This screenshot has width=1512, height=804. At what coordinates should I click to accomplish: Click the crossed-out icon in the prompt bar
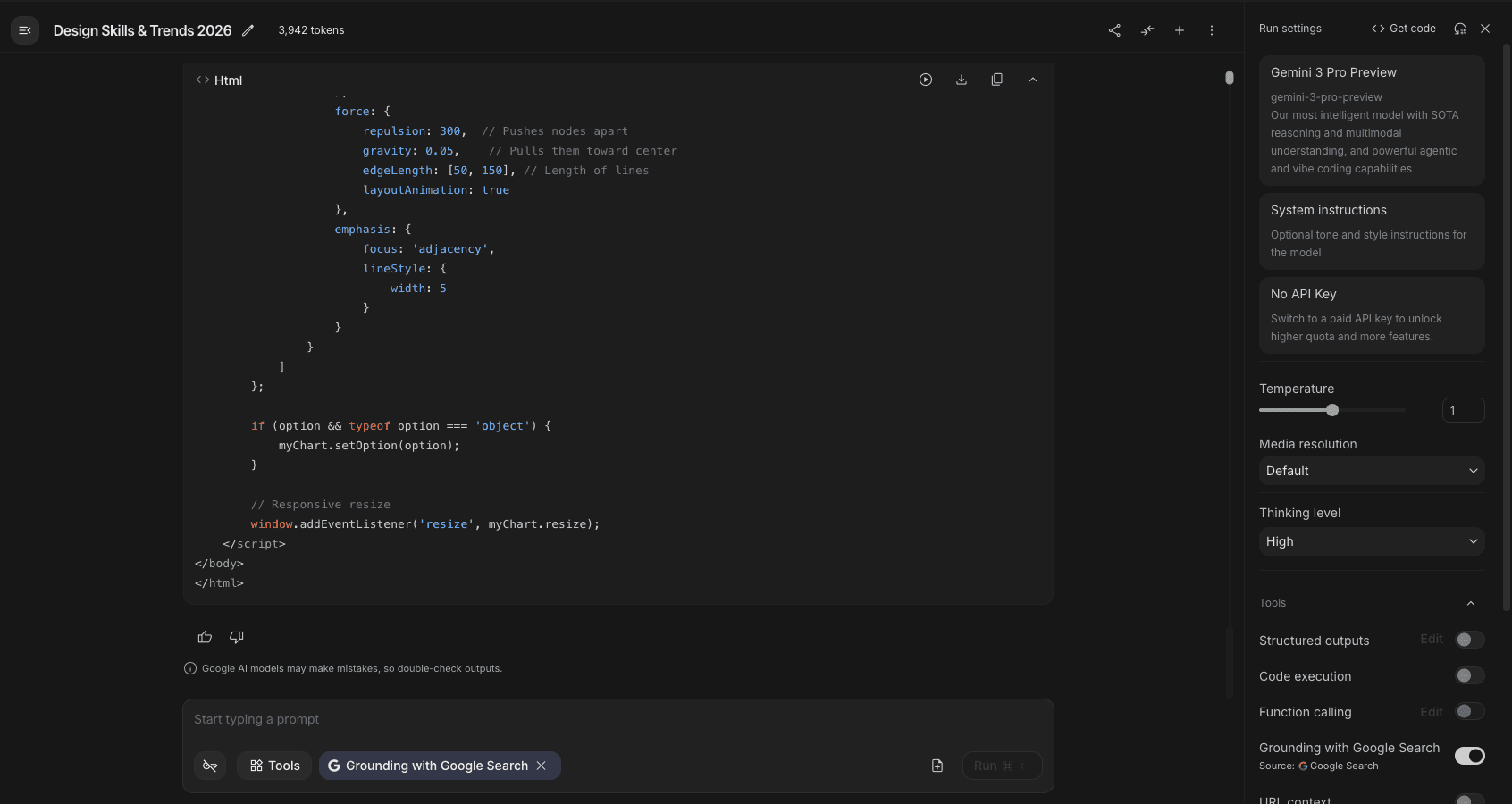pos(210,766)
